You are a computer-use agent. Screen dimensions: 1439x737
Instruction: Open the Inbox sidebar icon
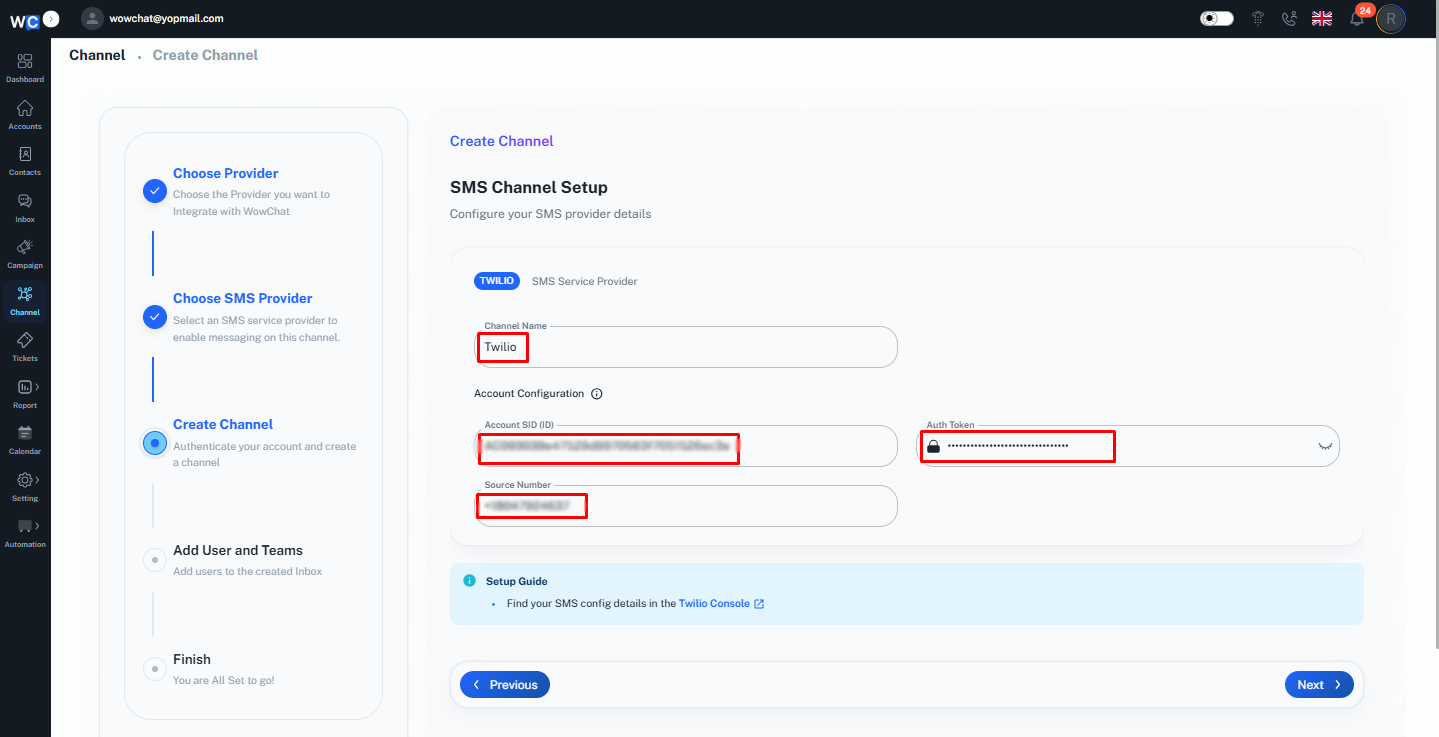click(25, 207)
